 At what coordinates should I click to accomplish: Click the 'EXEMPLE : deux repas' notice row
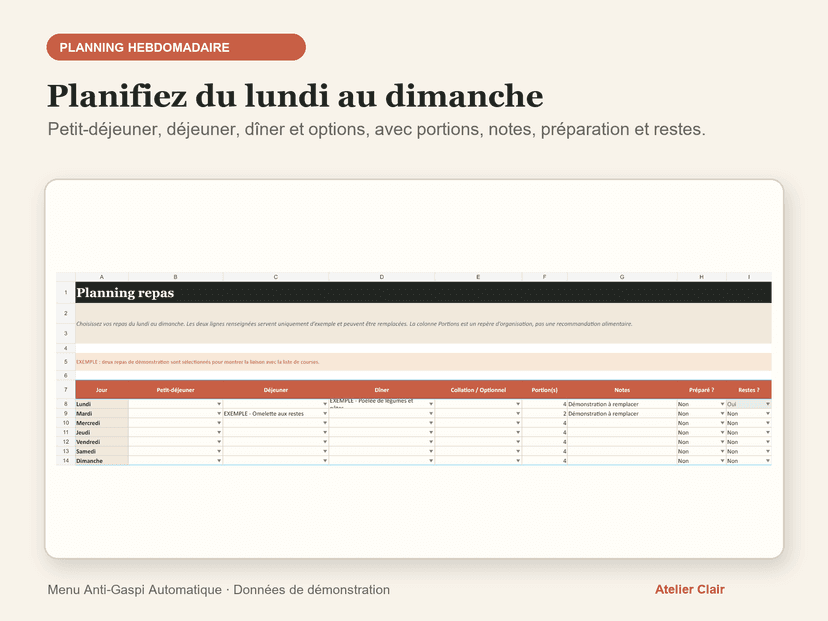point(424,362)
